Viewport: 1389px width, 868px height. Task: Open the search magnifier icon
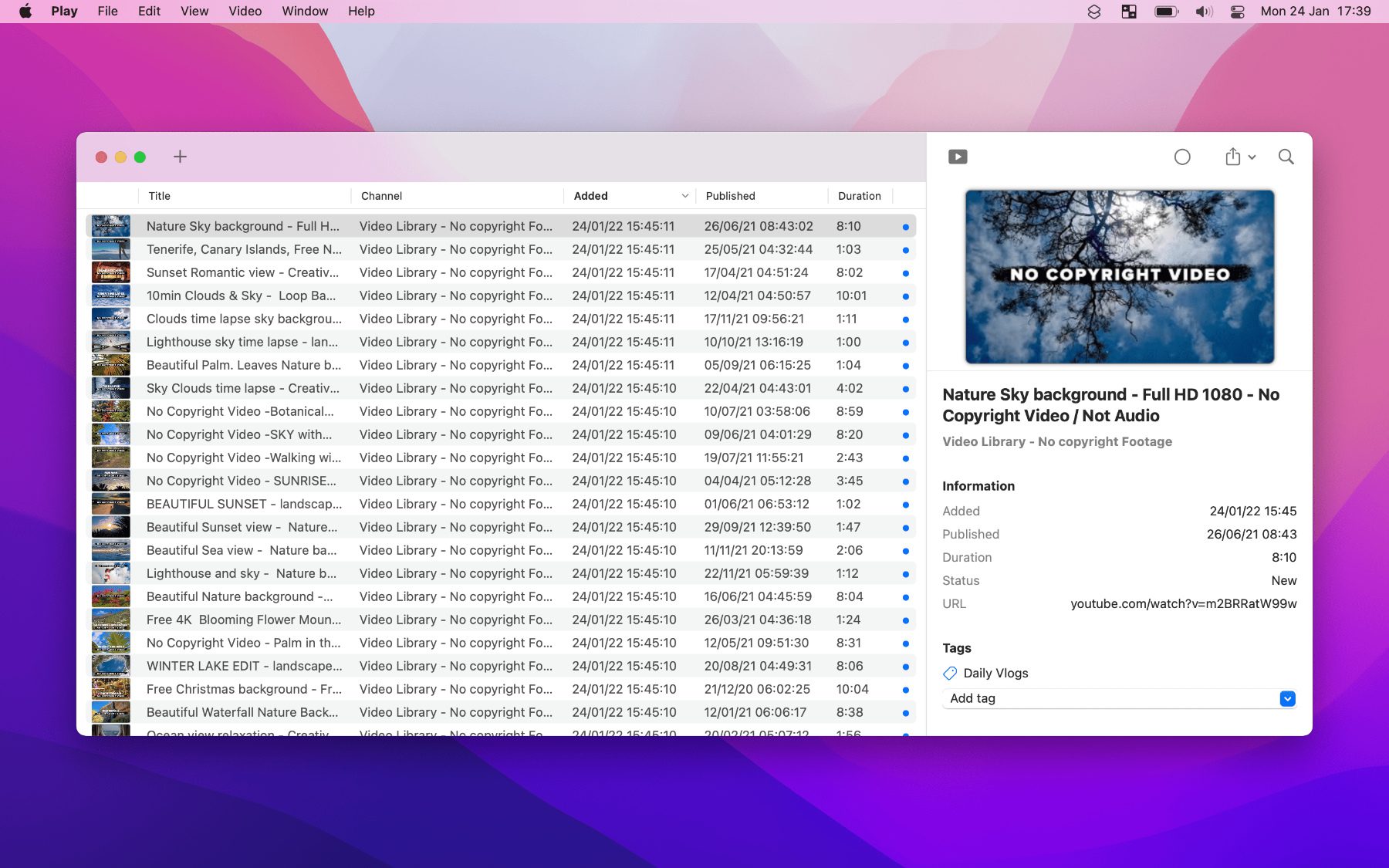tap(1286, 157)
